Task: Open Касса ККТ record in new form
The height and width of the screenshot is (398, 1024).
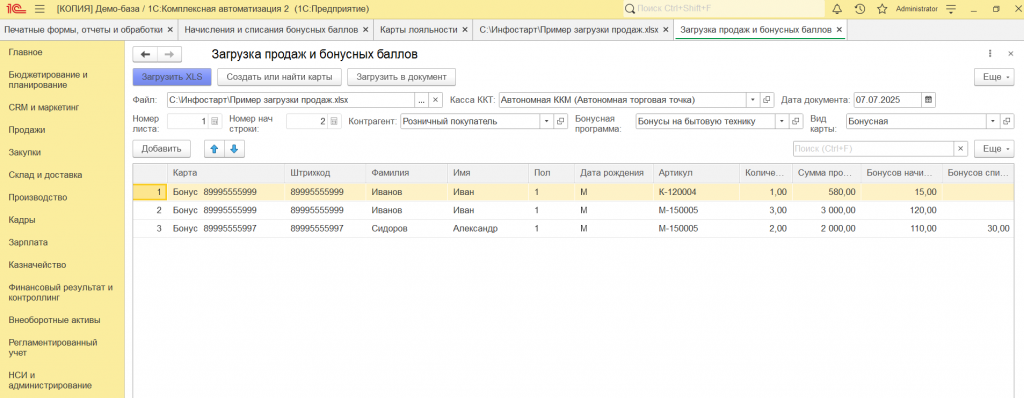Action: tap(768, 101)
